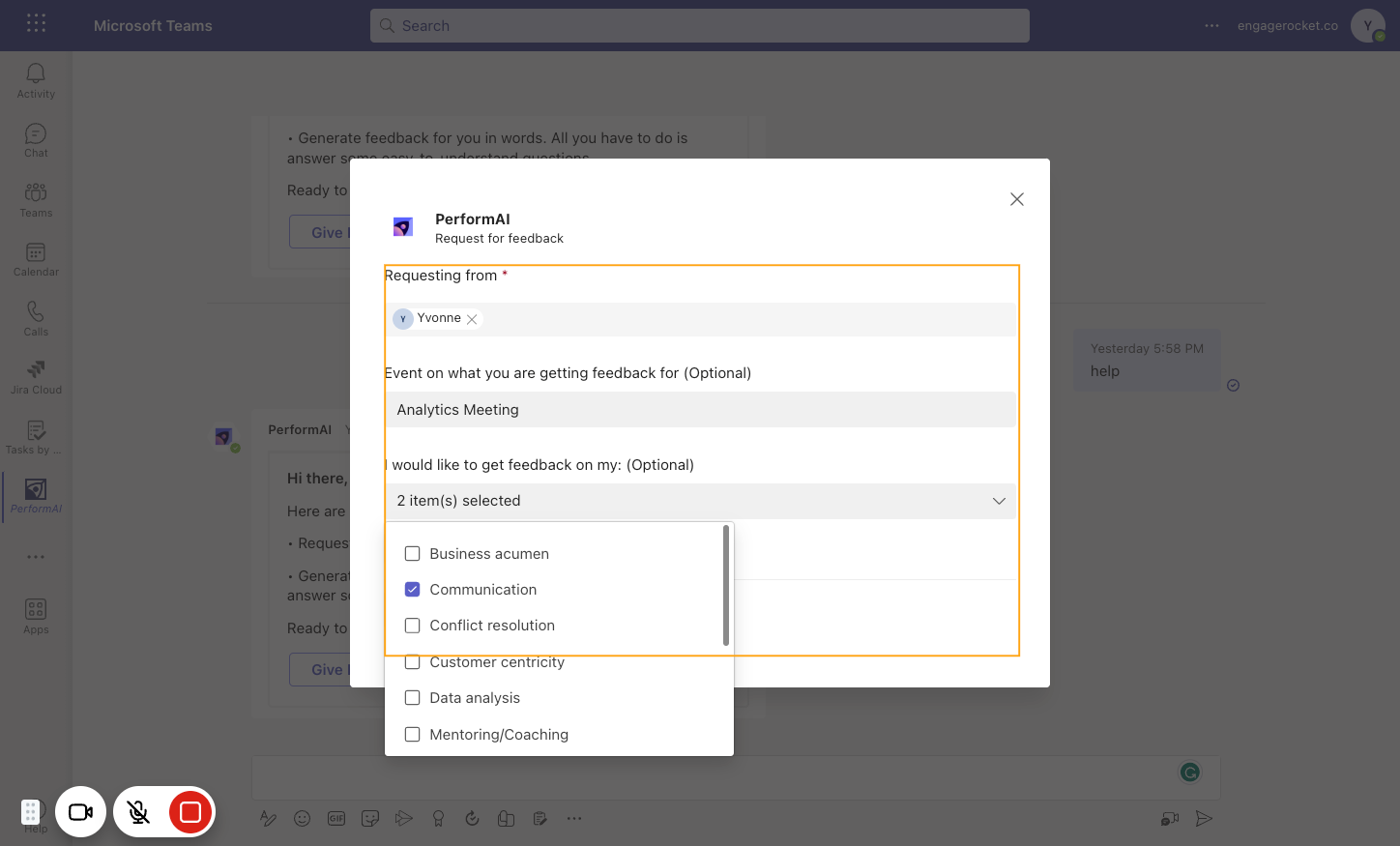1400x846 pixels.
Task: Open the Praise badge icon
Action: [438, 819]
